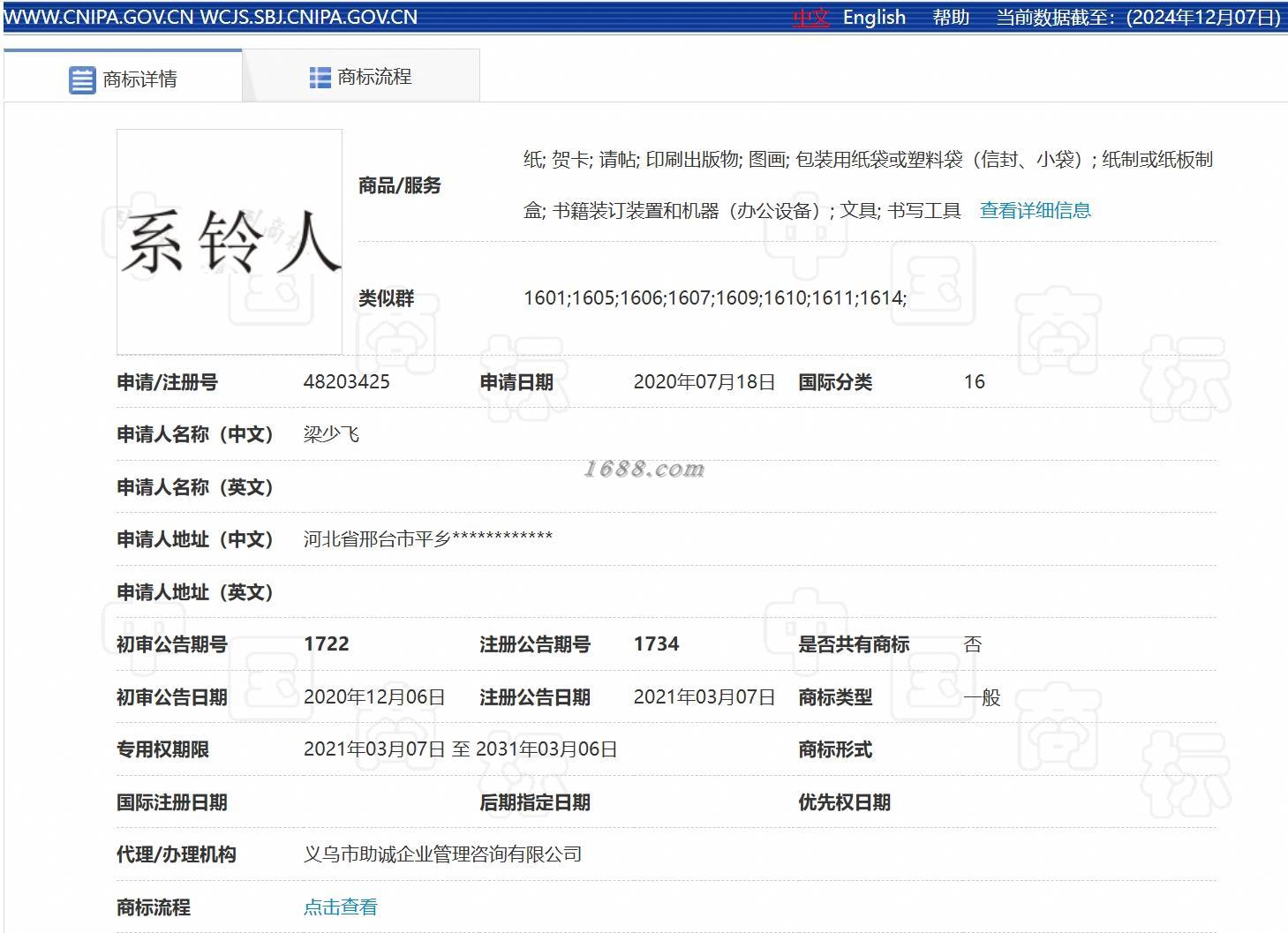This screenshot has height=933, width=1288.
Task: Click the 是否共有商标 value 否
Action: pos(973,644)
